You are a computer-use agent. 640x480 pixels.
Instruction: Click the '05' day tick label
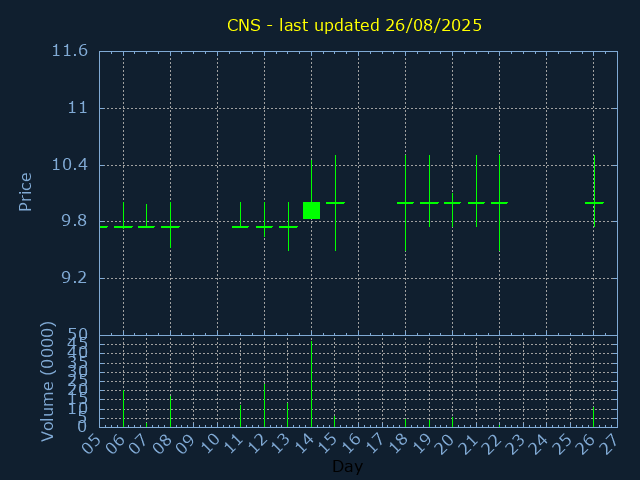point(92,443)
